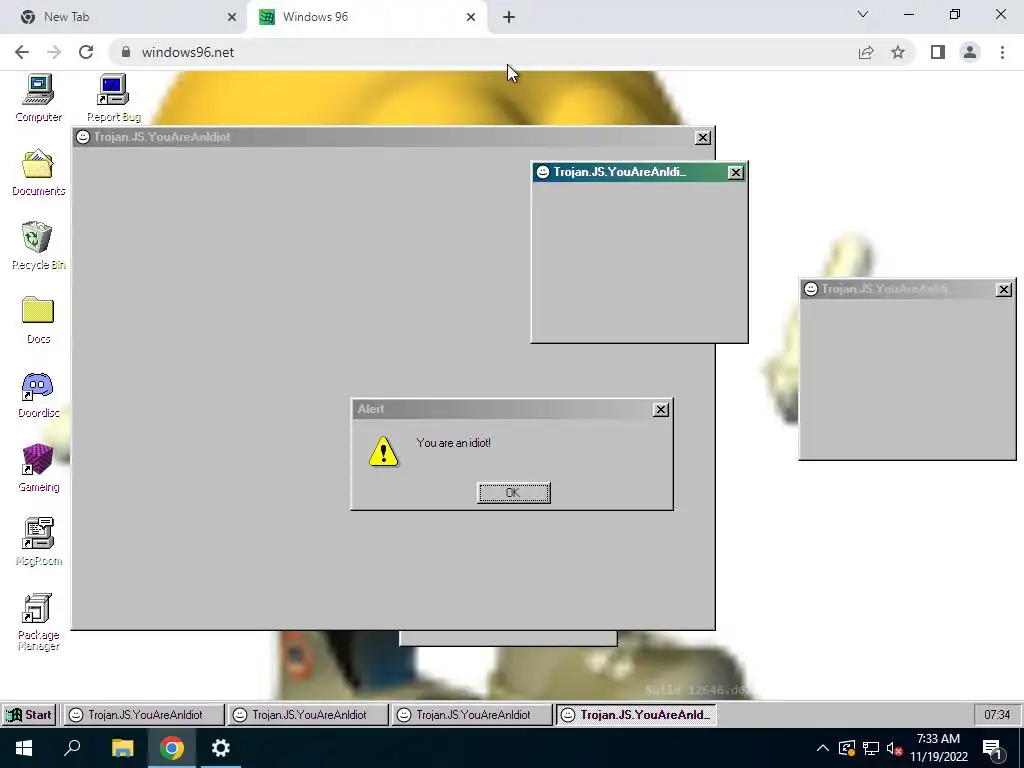Reload the windows96.net page
Screen dimensions: 1024x768
[86, 52]
